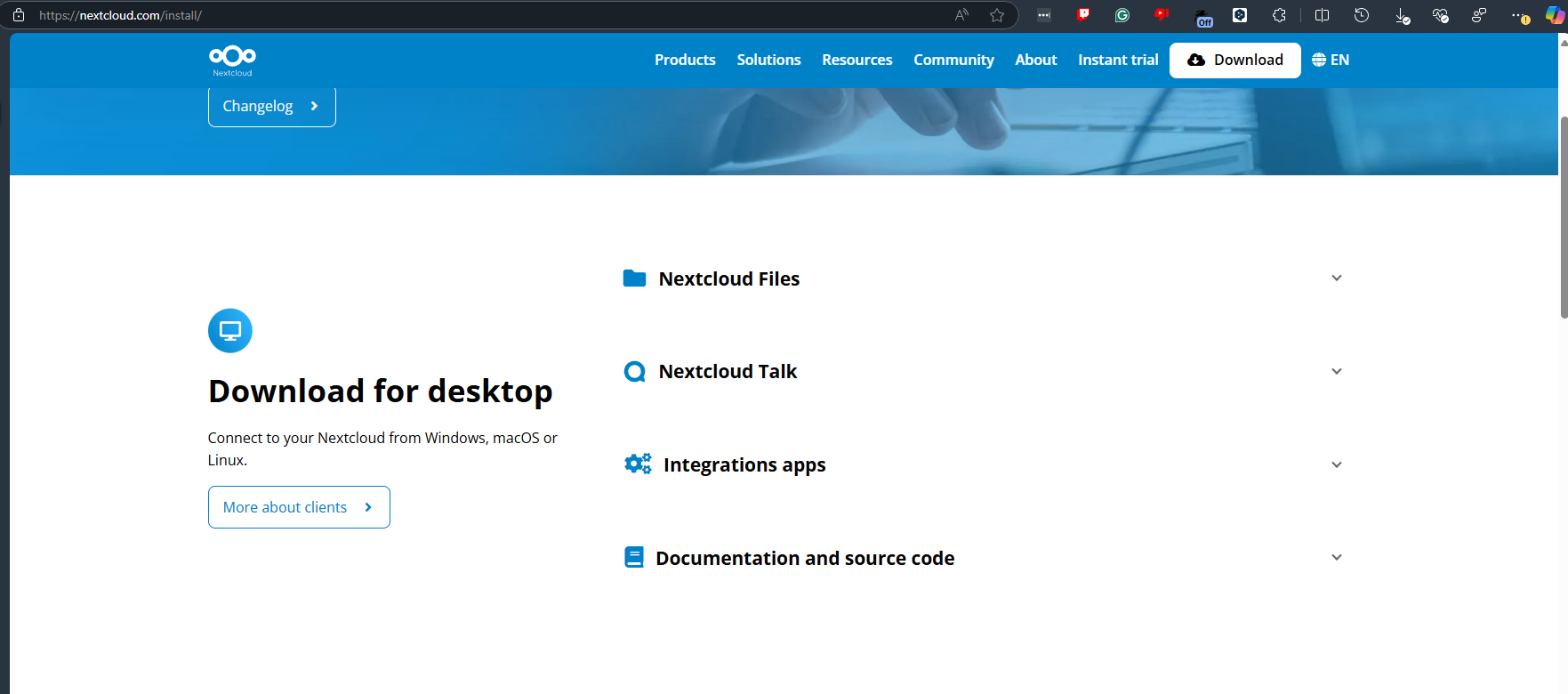The image size is (1568, 694).
Task: Expand the Nextcloud Files section chevron
Action: click(x=1337, y=278)
